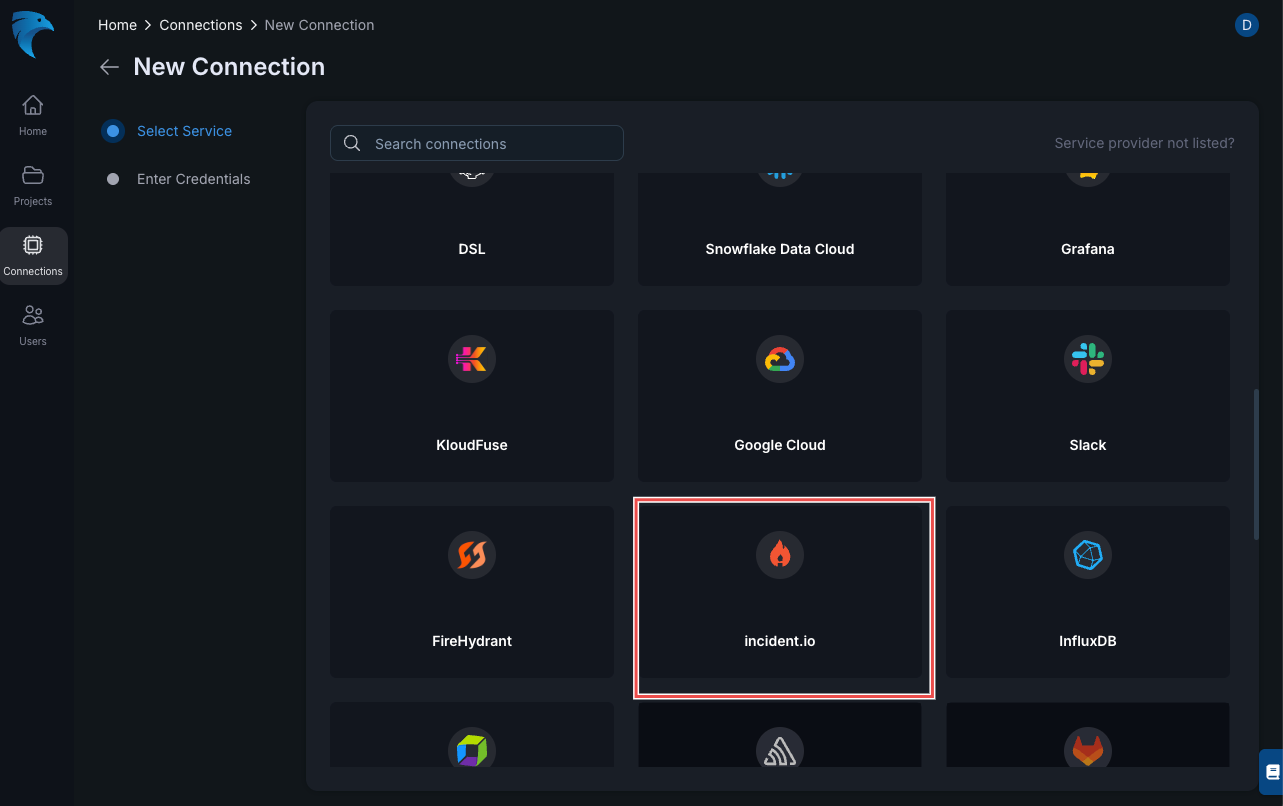Click the Enter Credentials step indicator

(x=112, y=178)
